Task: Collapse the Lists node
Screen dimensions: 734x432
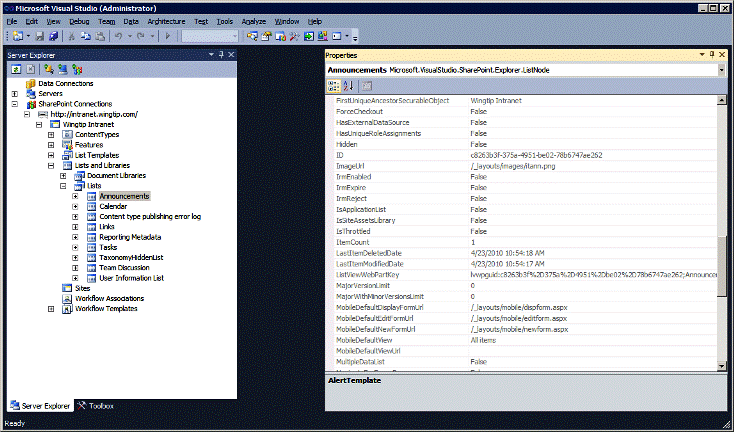Action: tap(63, 186)
